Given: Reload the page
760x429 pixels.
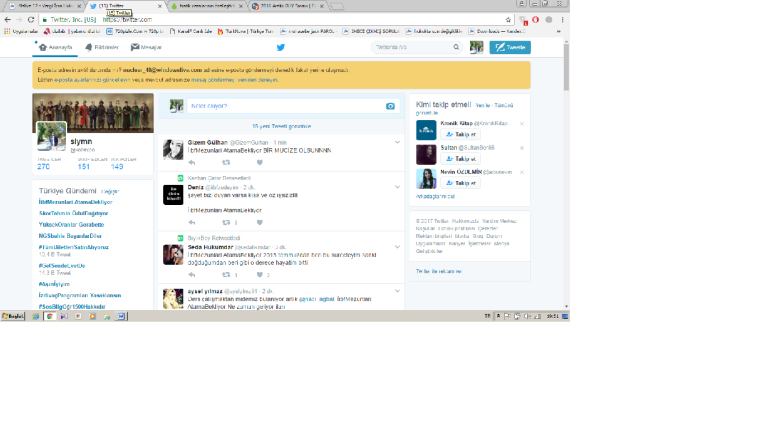Looking at the screenshot, I should (x=31, y=20).
